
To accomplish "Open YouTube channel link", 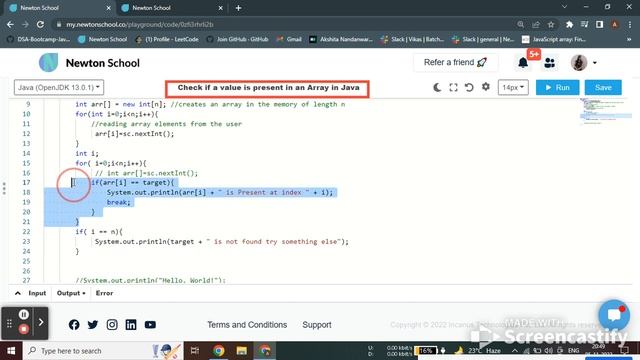I will click(150, 324).
